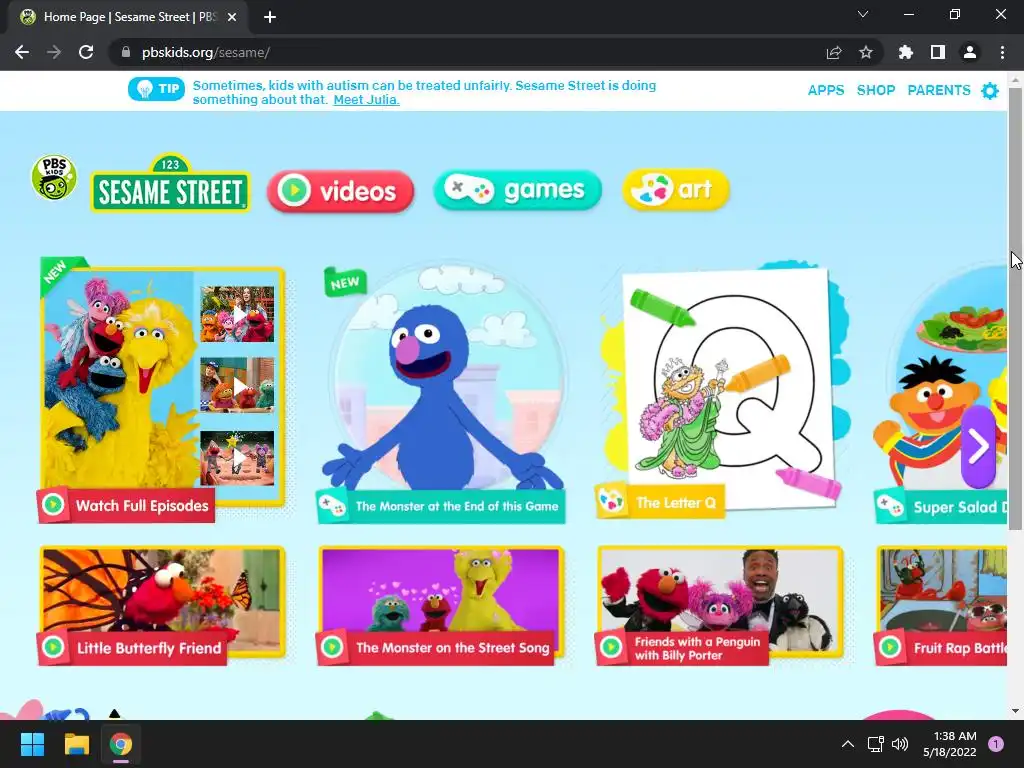This screenshot has height=768, width=1024.
Task: Open a new browser tab
Action: coord(270,17)
